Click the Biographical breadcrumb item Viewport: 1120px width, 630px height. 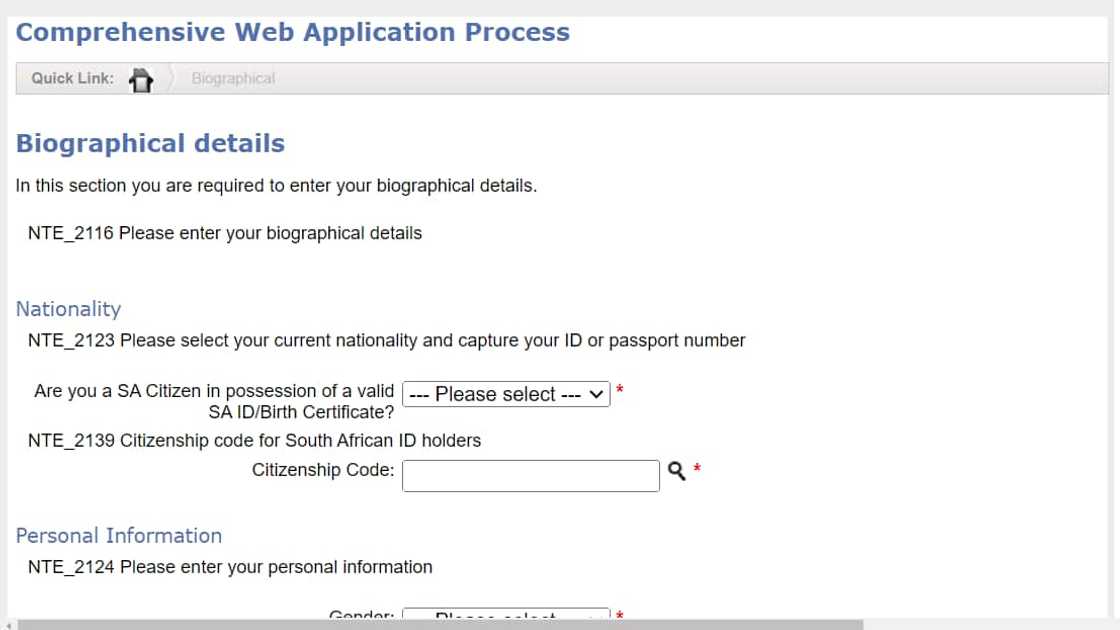click(233, 78)
